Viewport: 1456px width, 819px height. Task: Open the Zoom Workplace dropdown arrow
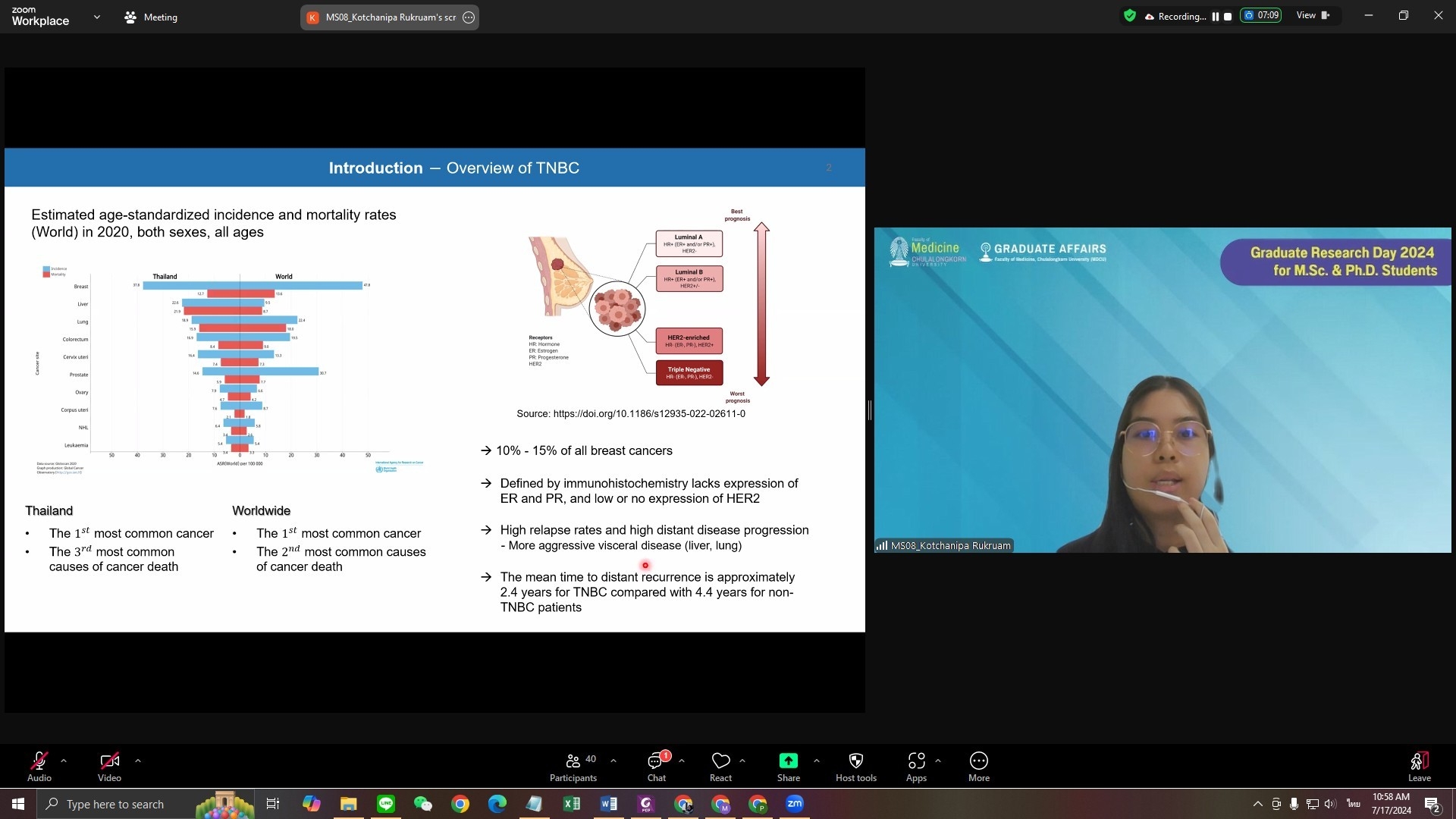point(96,17)
